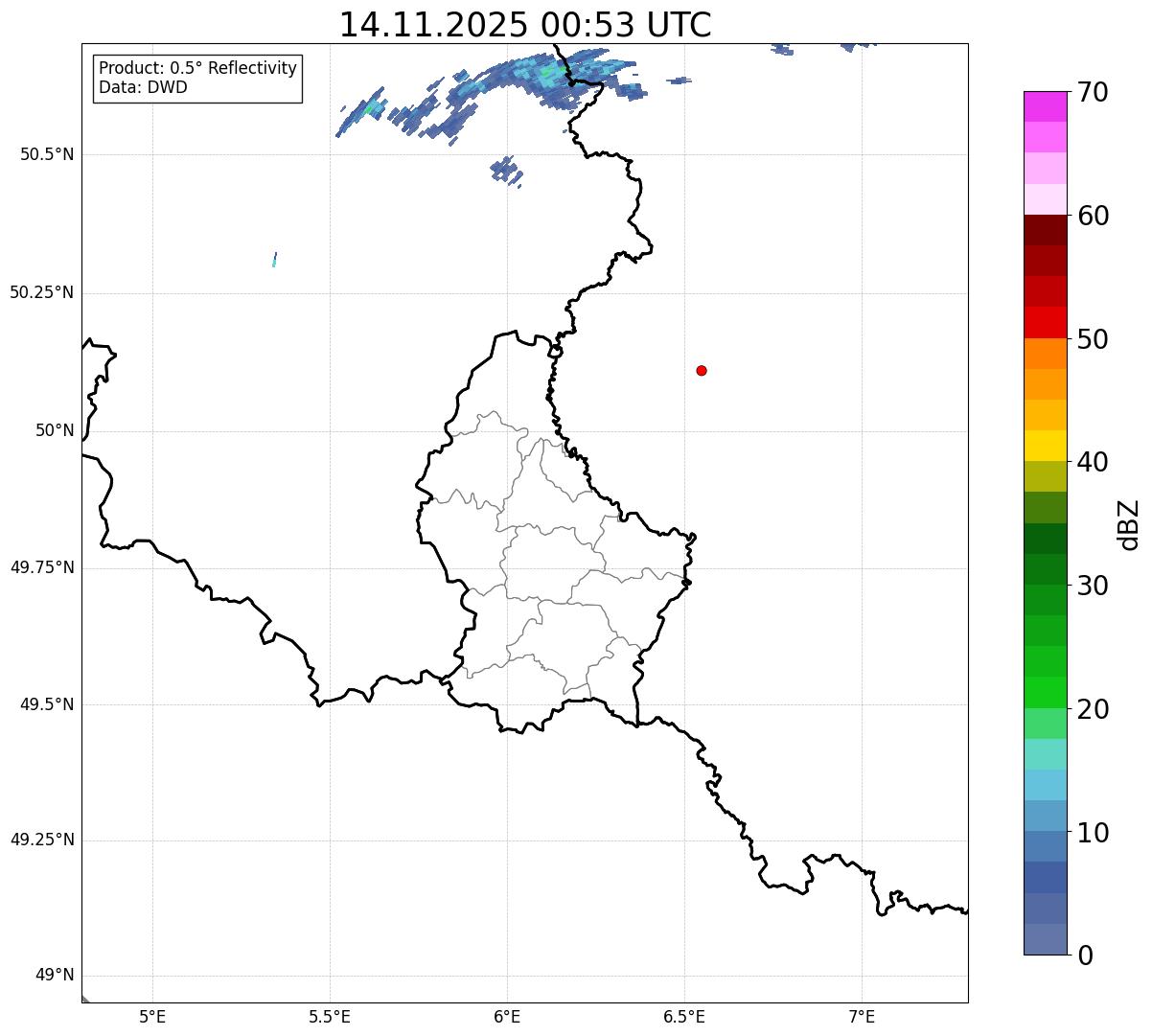Image resolution: width=1152 pixels, height=1036 pixels.
Task: Click the 50.25°N latitude label
Action: [42, 292]
